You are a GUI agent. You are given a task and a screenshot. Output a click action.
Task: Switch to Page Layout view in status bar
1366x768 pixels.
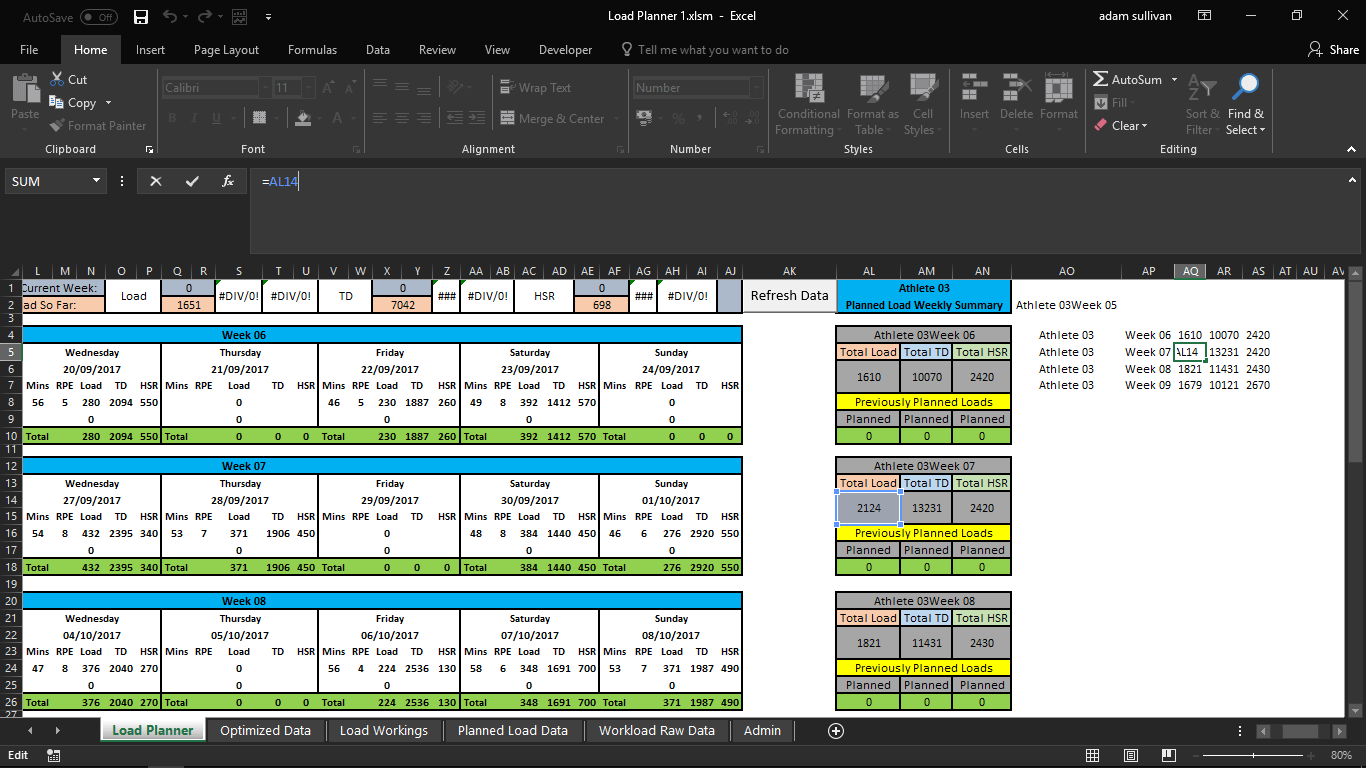[1130, 755]
